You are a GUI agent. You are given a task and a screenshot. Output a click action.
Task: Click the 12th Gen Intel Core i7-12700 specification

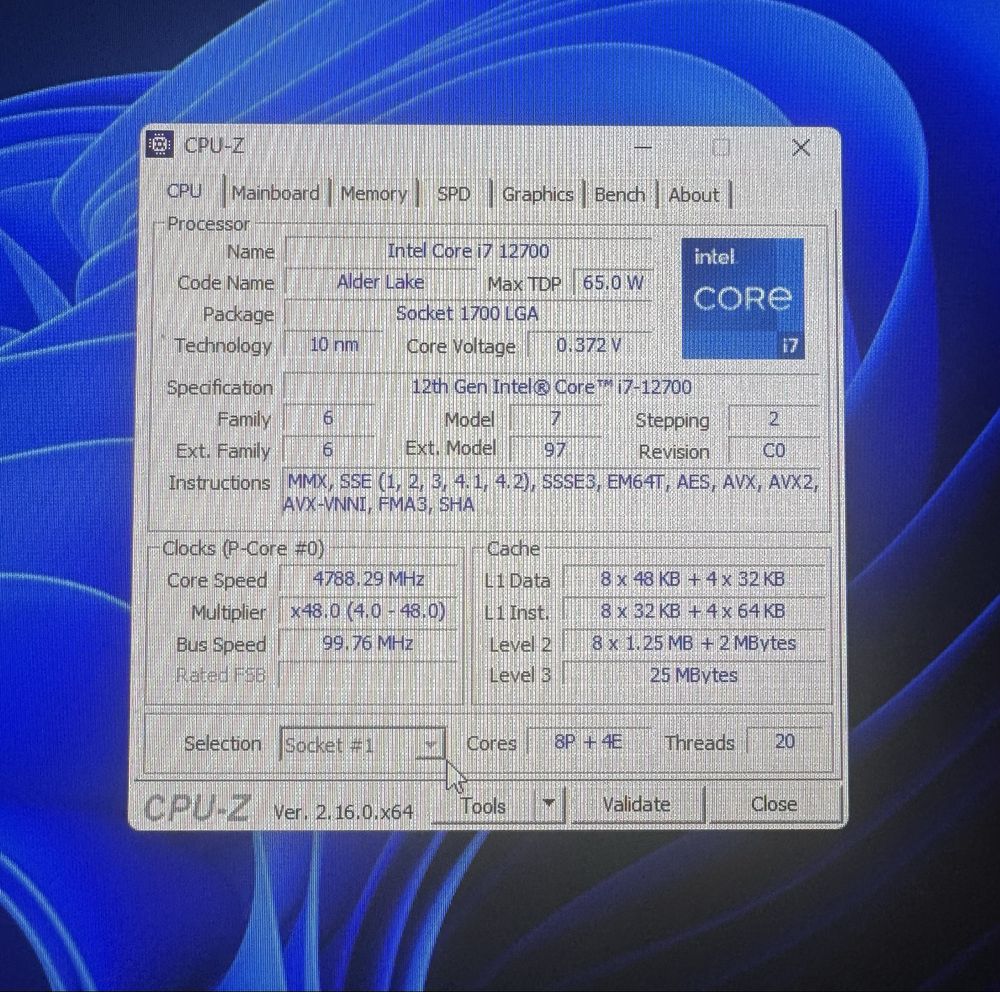coord(551,387)
